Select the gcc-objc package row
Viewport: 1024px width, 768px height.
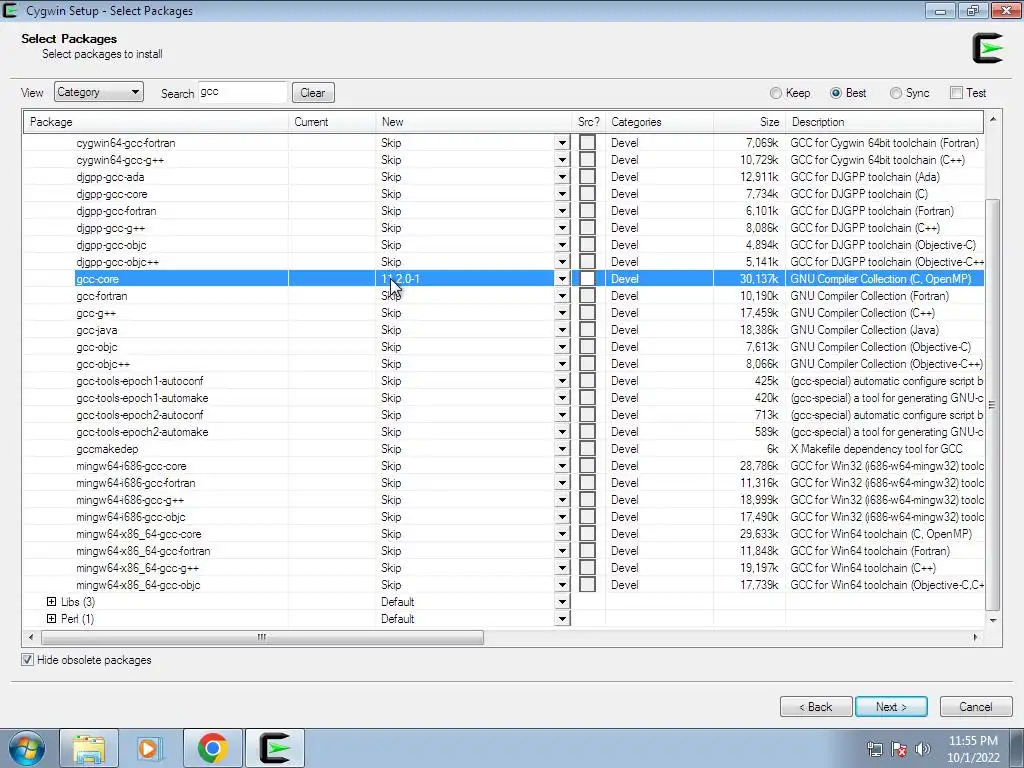(x=504, y=347)
